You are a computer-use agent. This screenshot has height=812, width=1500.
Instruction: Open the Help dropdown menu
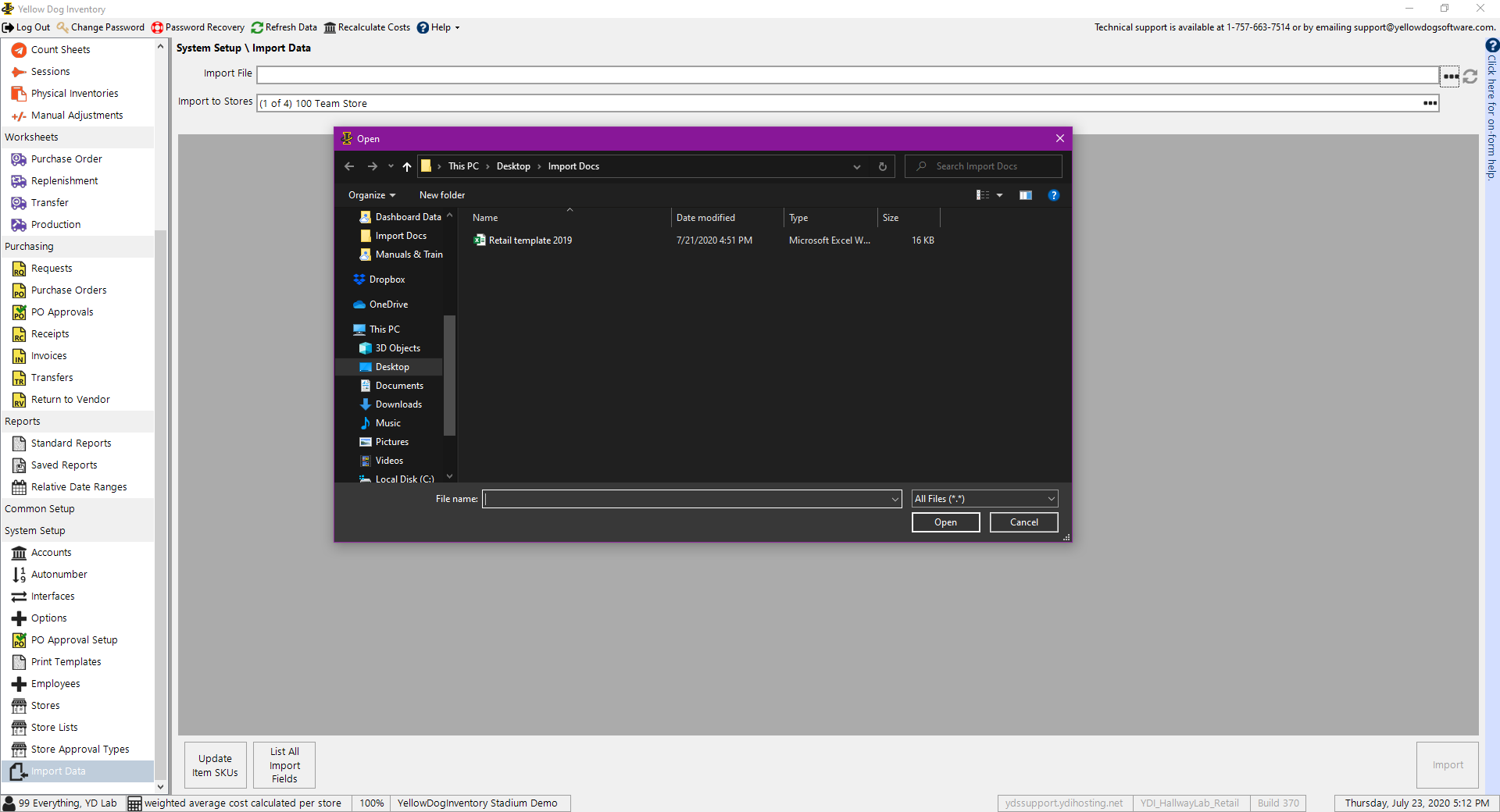[438, 27]
